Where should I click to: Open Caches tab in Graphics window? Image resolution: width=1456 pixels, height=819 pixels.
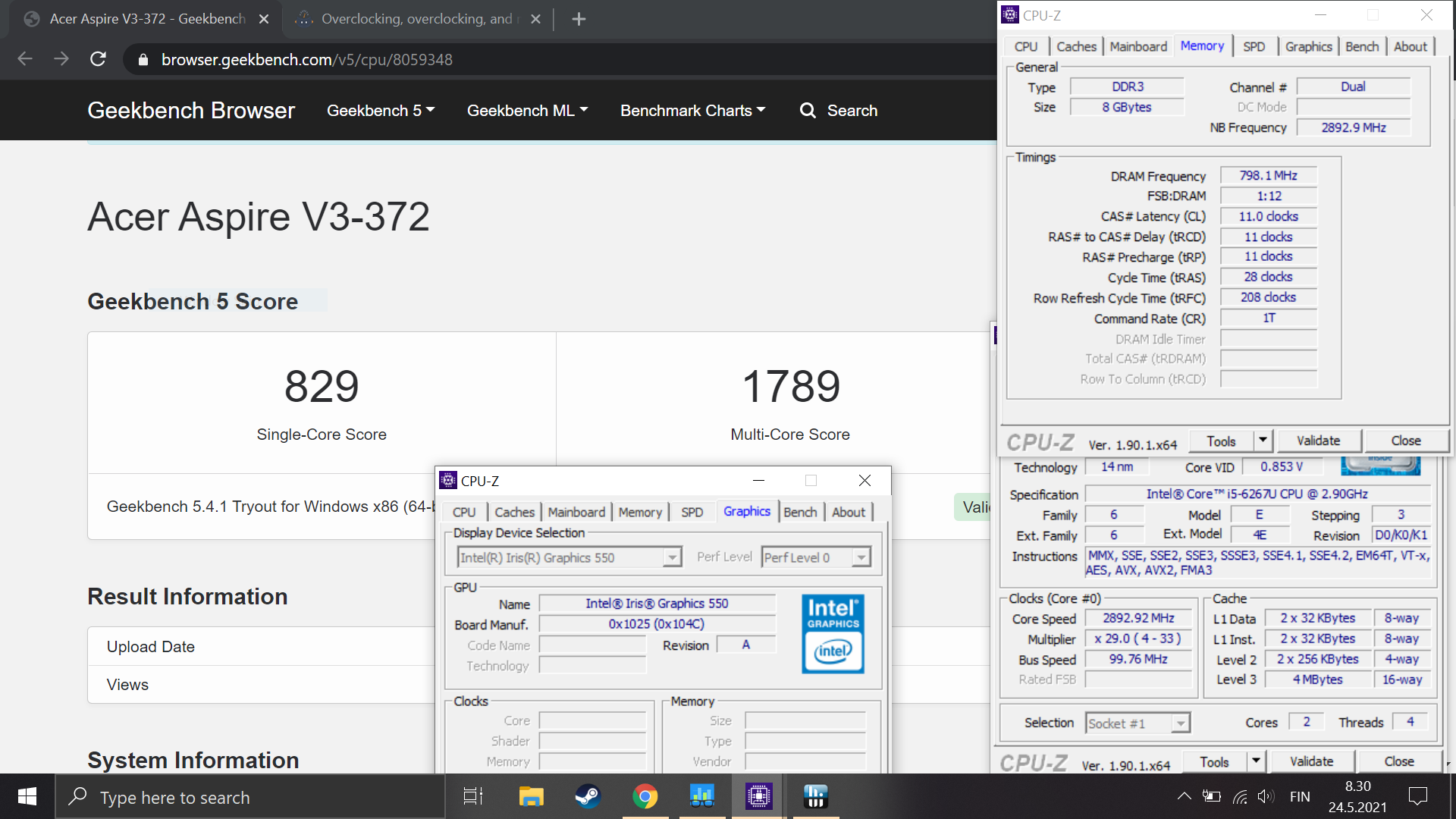click(514, 512)
